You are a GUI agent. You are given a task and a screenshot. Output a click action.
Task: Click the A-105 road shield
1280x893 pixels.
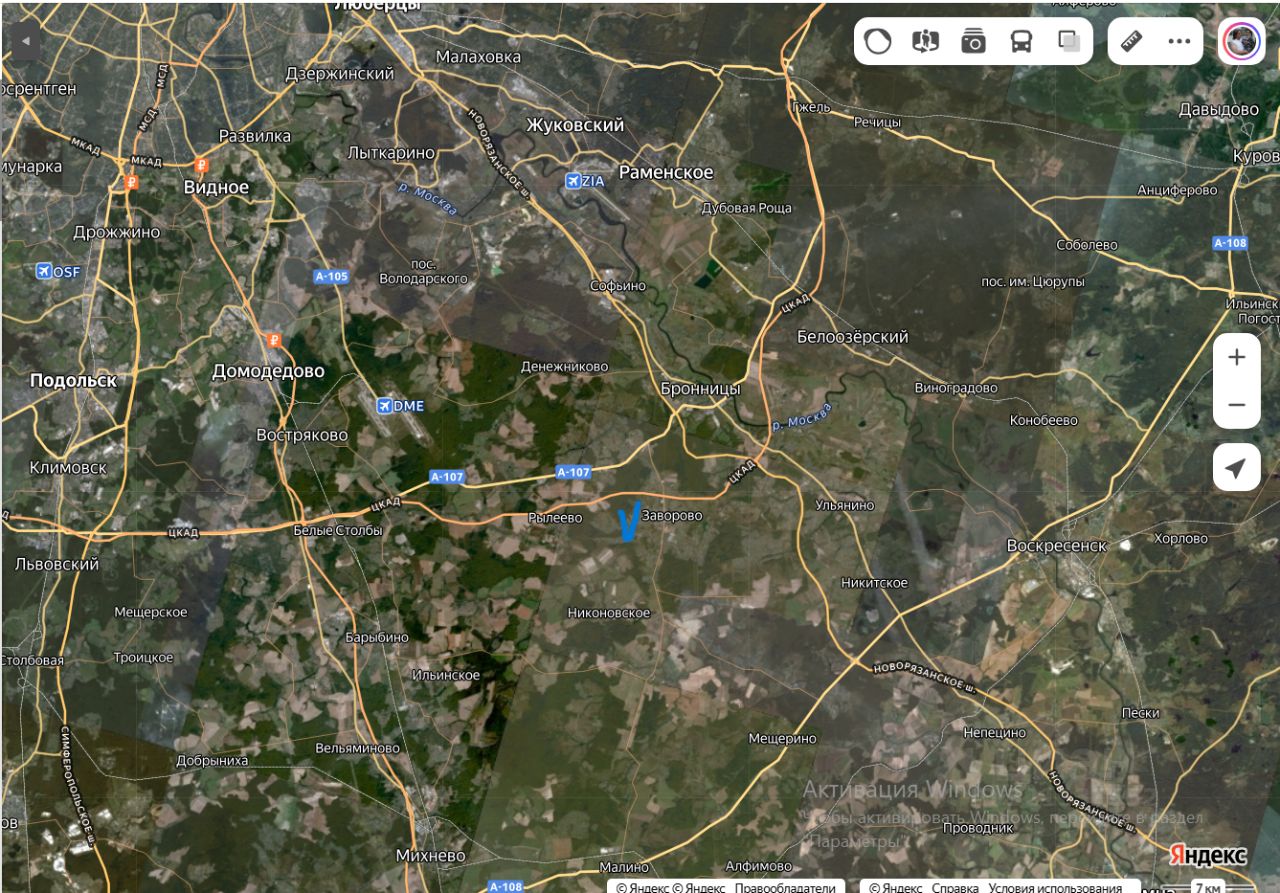[331, 277]
